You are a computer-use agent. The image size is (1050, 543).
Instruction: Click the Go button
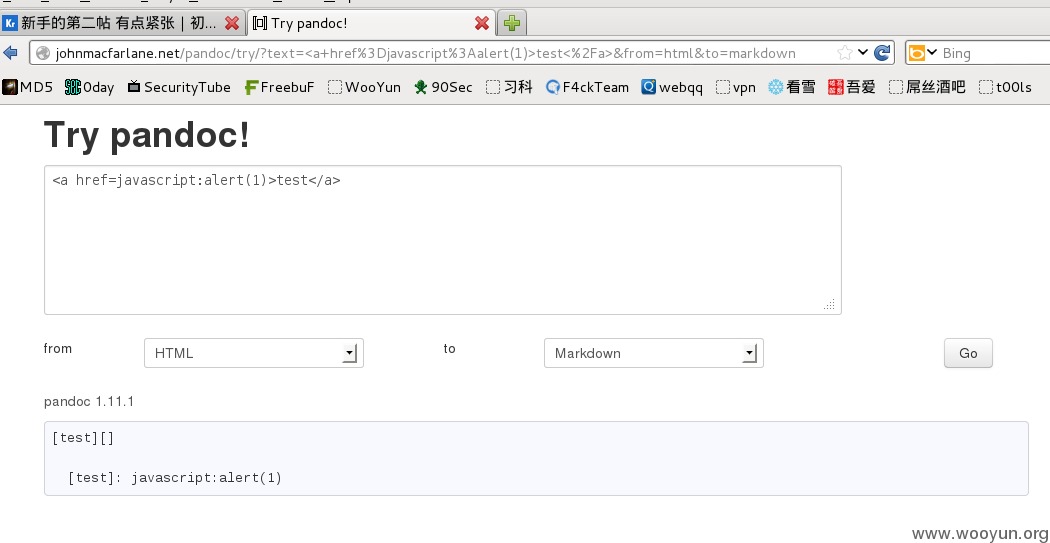pos(968,353)
